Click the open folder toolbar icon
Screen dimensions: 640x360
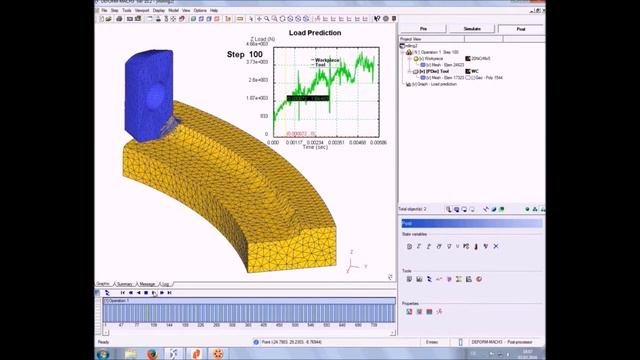(109, 19)
